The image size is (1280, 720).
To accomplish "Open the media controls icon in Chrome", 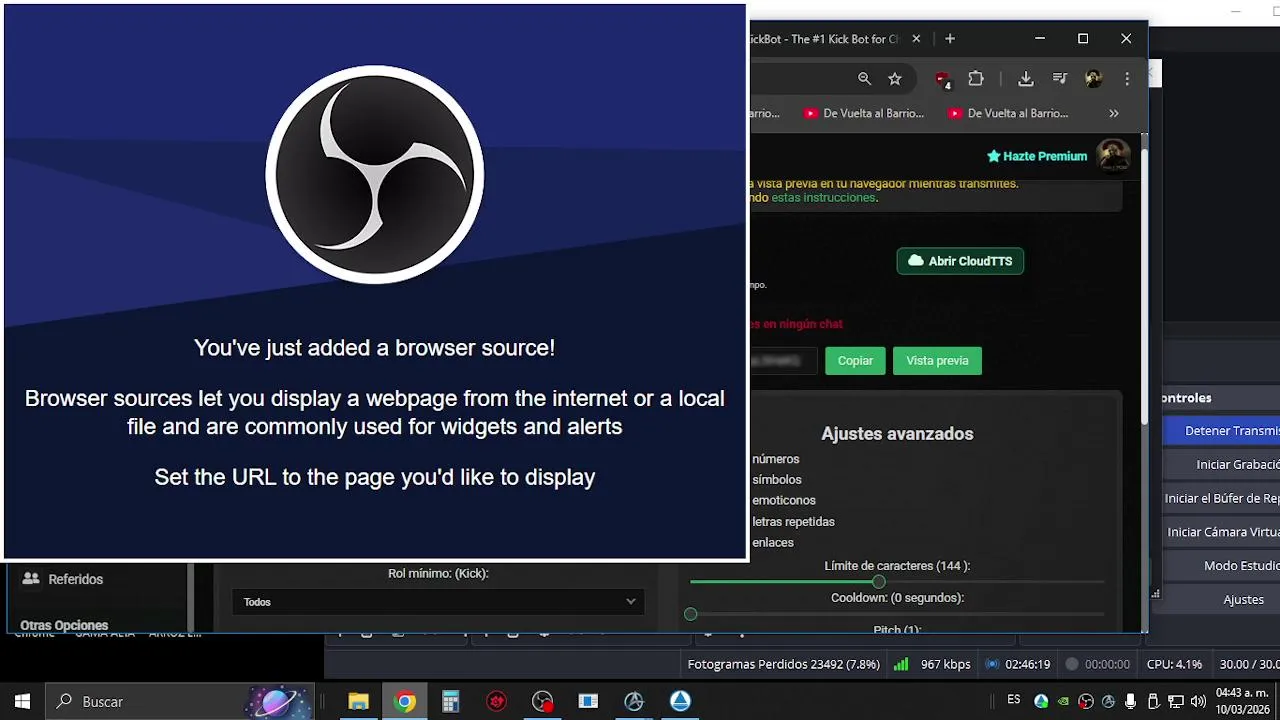I will (x=1060, y=78).
